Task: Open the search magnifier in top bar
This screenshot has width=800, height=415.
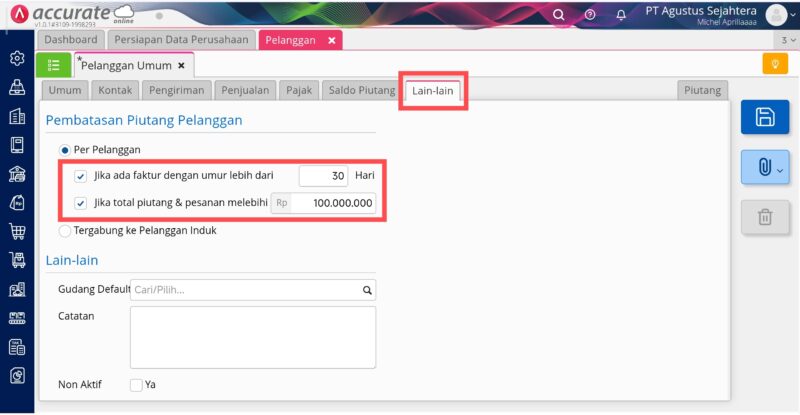Action: coord(559,15)
